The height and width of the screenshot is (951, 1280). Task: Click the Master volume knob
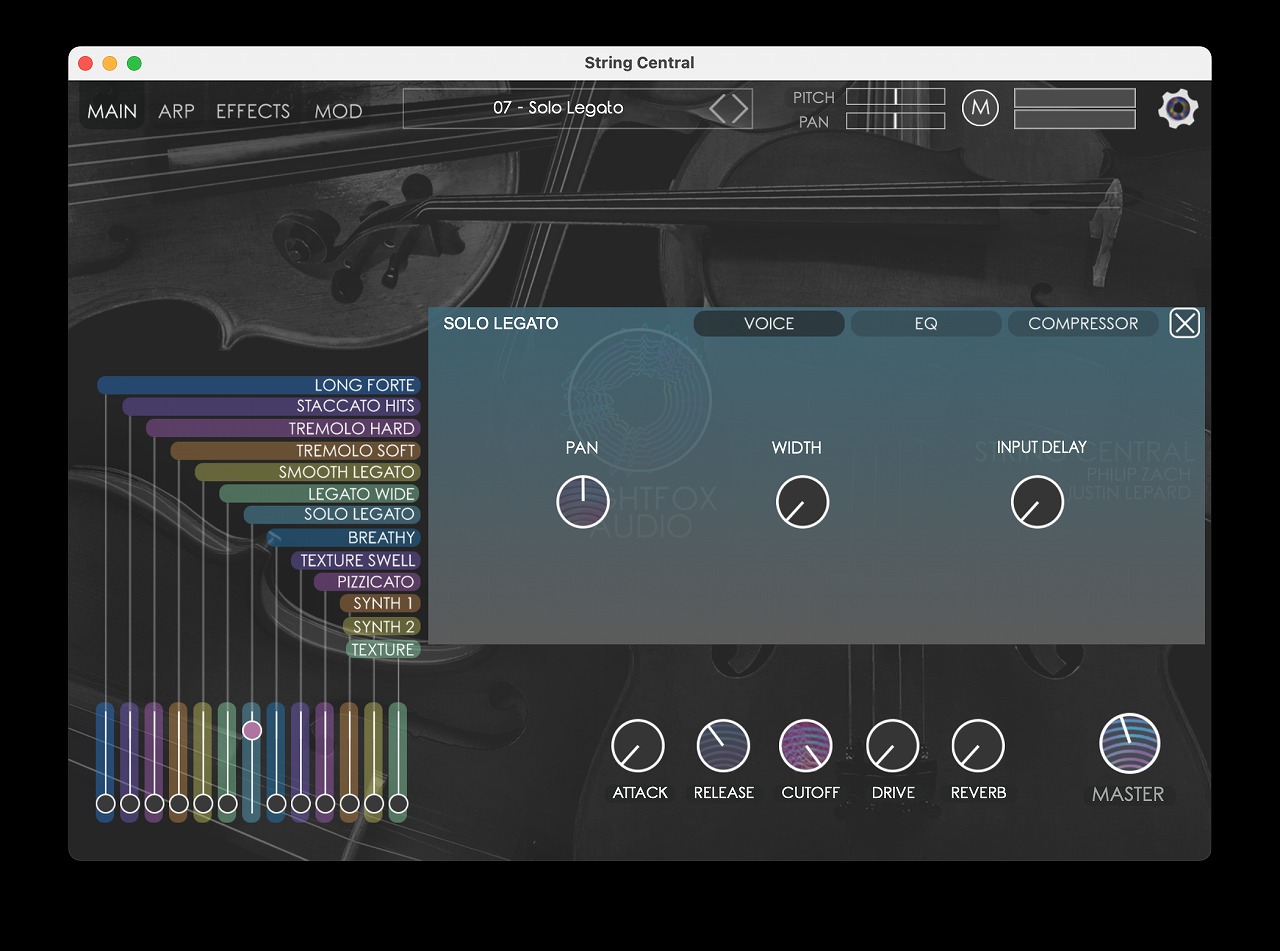[x=1129, y=745]
